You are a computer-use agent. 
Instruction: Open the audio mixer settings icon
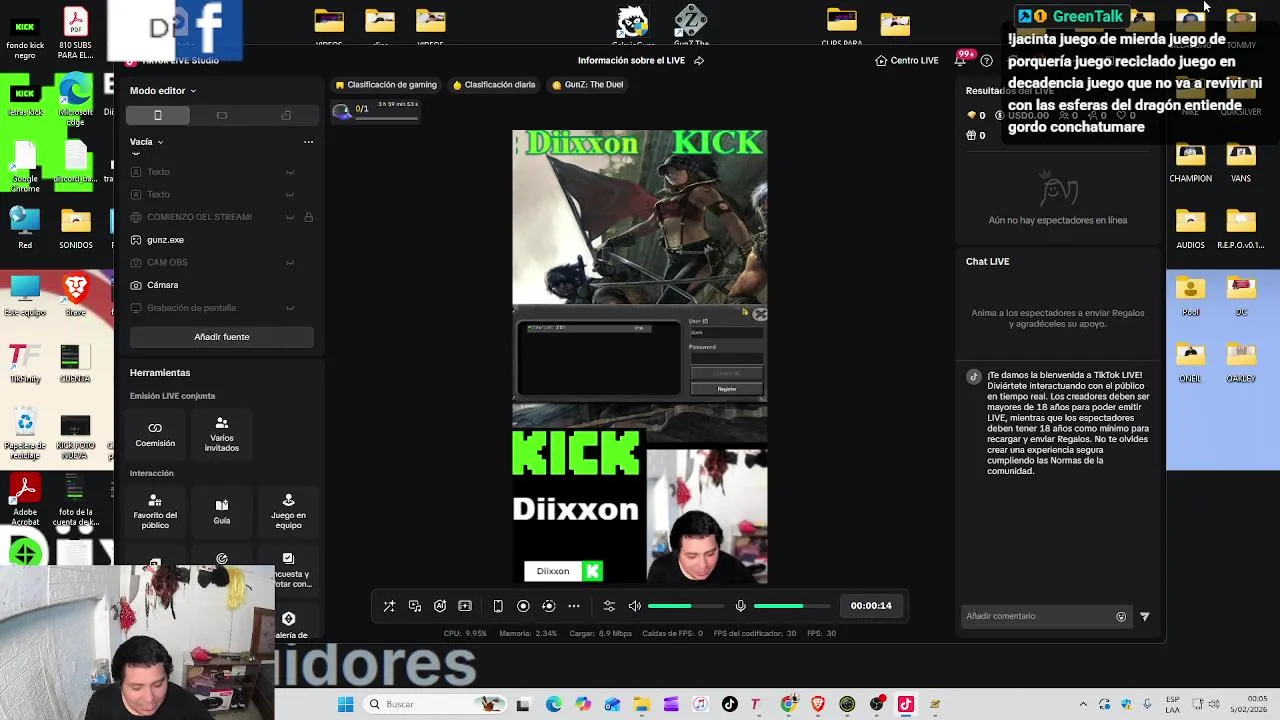pos(609,606)
